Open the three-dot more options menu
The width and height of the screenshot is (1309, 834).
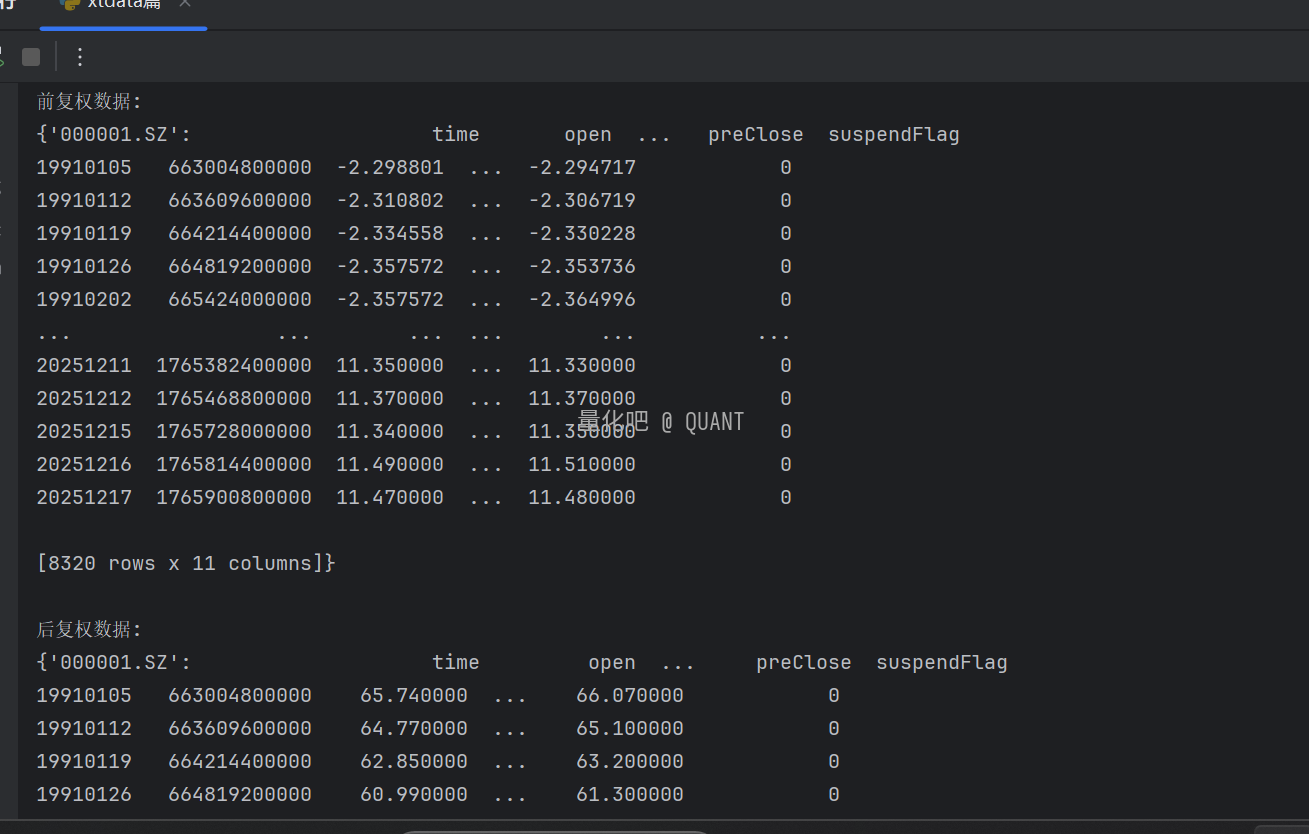point(81,57)
